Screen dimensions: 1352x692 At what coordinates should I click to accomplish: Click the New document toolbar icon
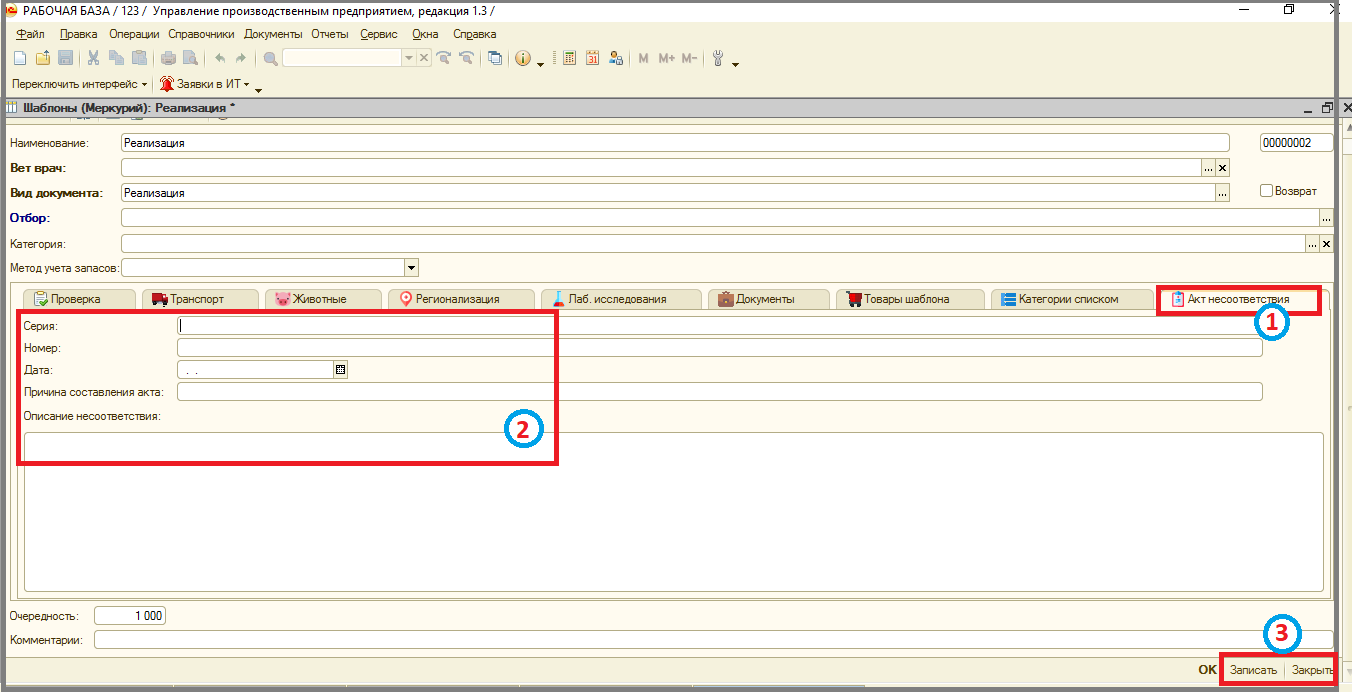tap(19, 58)
